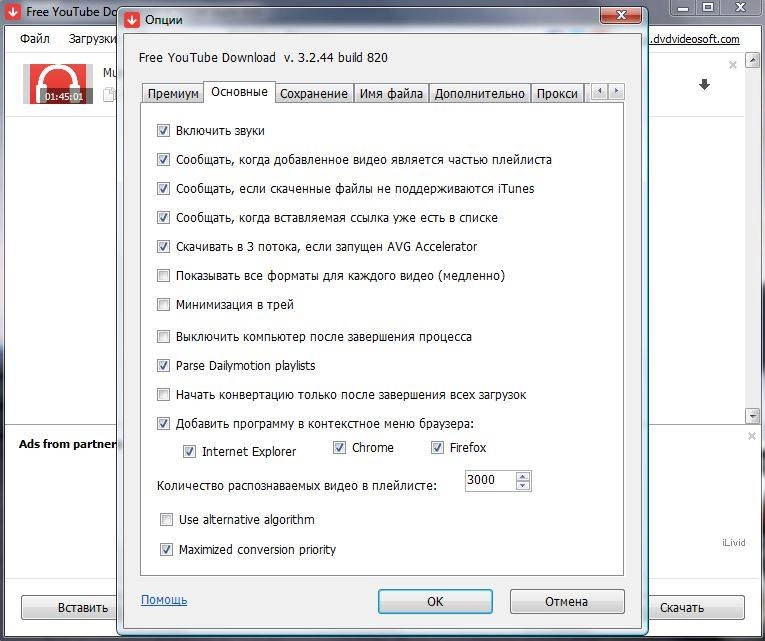Enable Начать конвертацию только после завершения загрузок
The image size is (765, 641).
(x=163, y=394)
